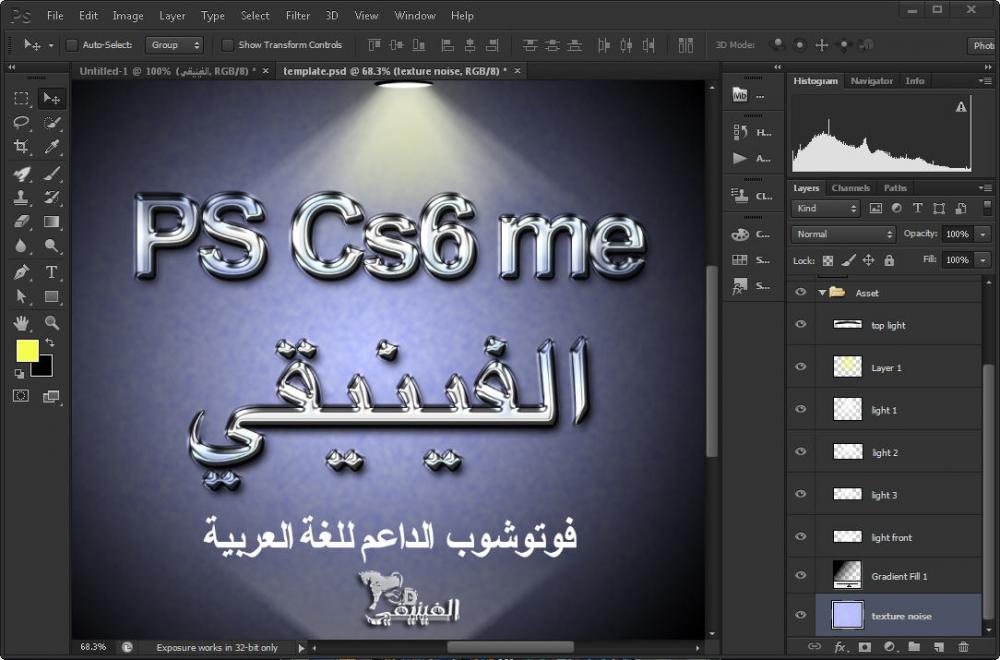The height and width of the screenshot is (660, 1000).
Task: Select the Rectangular Marquee tool
Action: click(x=22, y=98)
